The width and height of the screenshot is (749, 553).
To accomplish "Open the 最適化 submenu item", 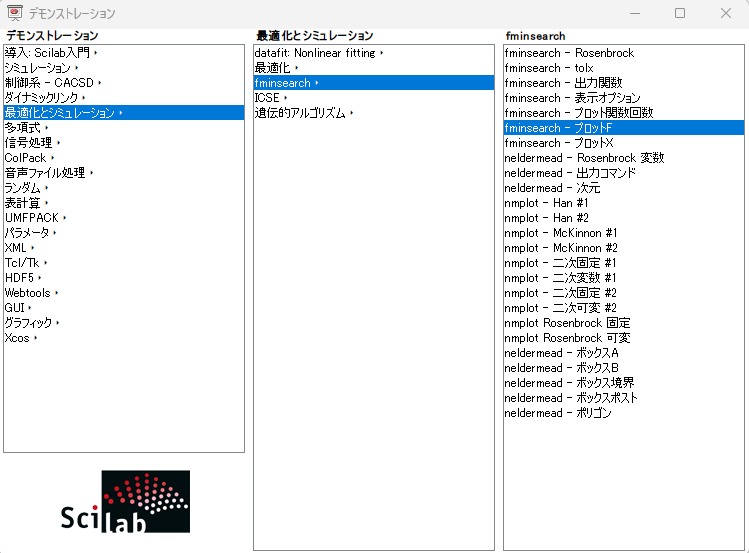I will pyautogui.click(x=273, y=68).
